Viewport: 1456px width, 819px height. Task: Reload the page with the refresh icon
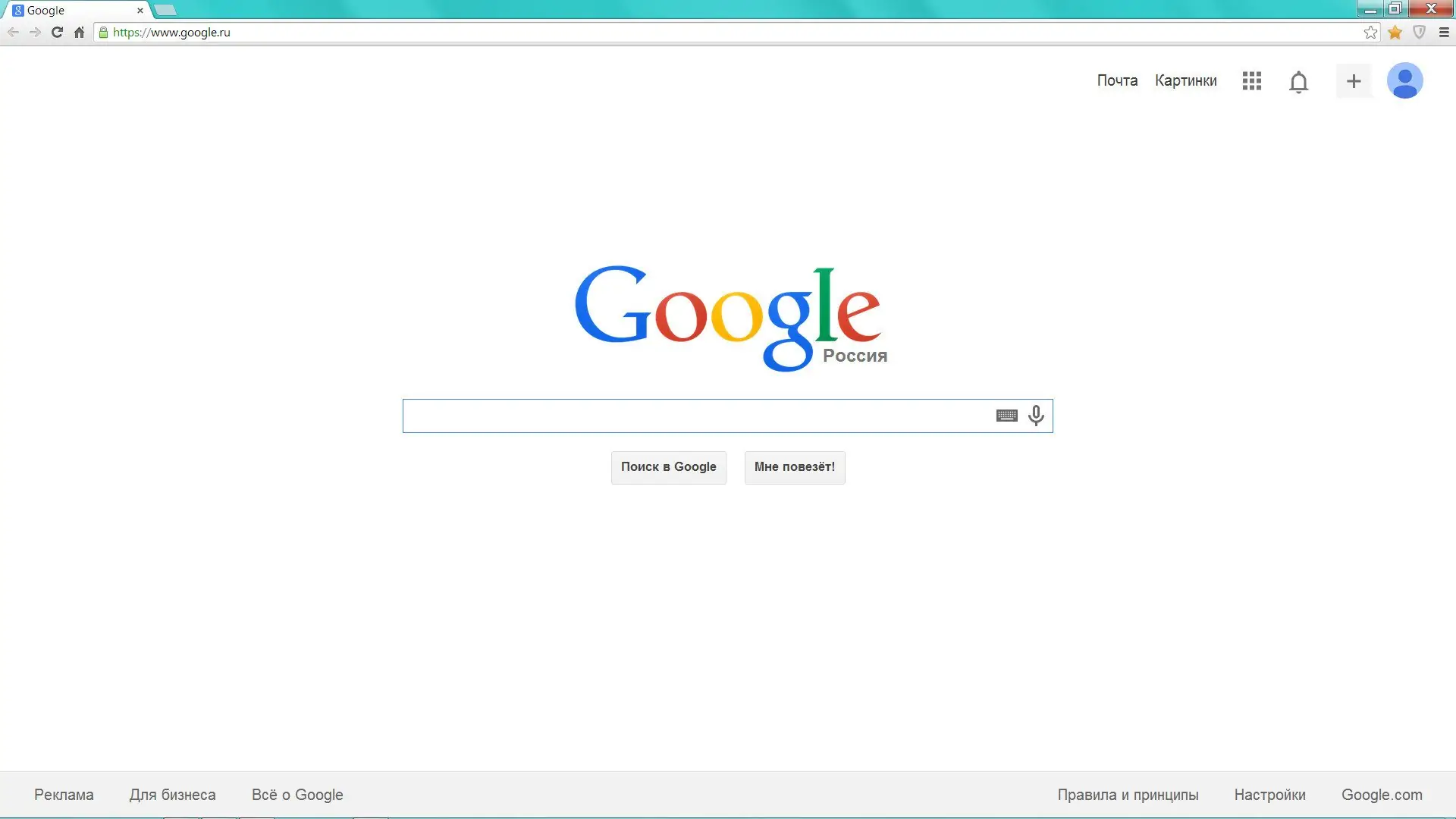tap(57, 33)
